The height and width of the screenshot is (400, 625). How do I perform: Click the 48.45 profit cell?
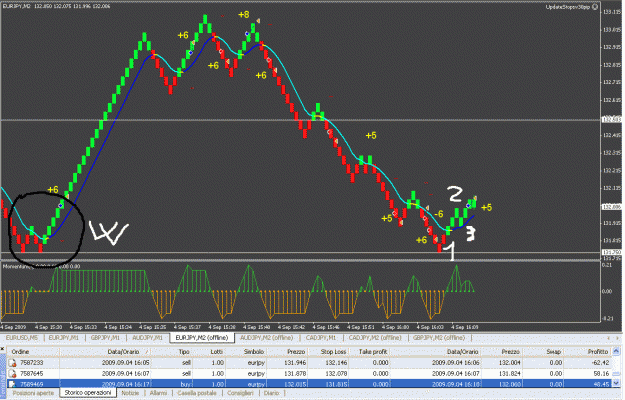pos(600,384)
